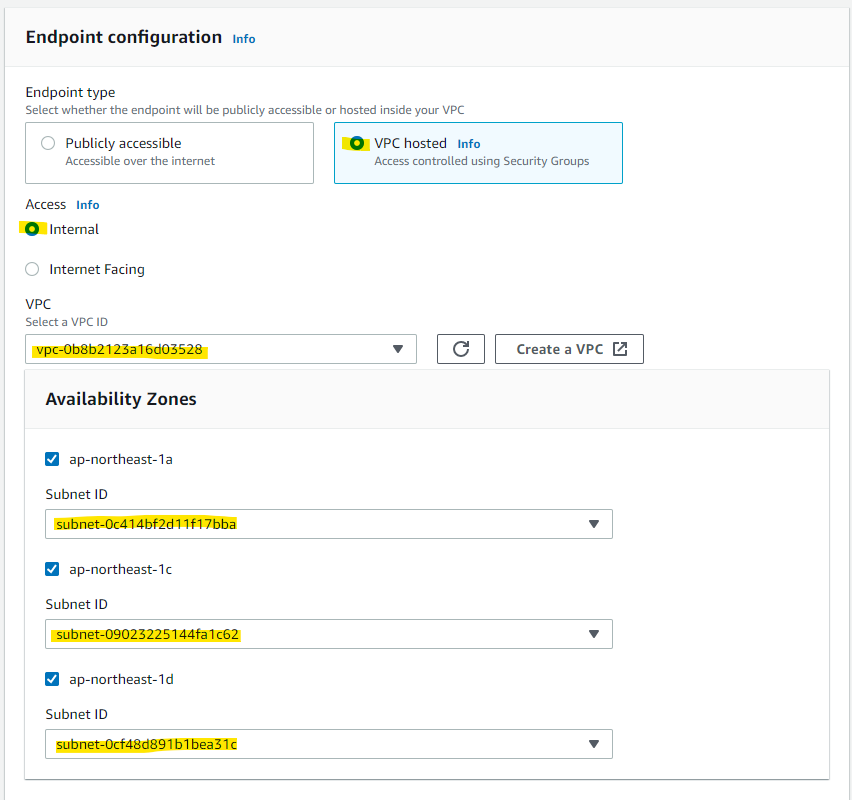
Task: Expand the subnet dropdown for ap-northeast-1a
Action: [x=328, y=524]
